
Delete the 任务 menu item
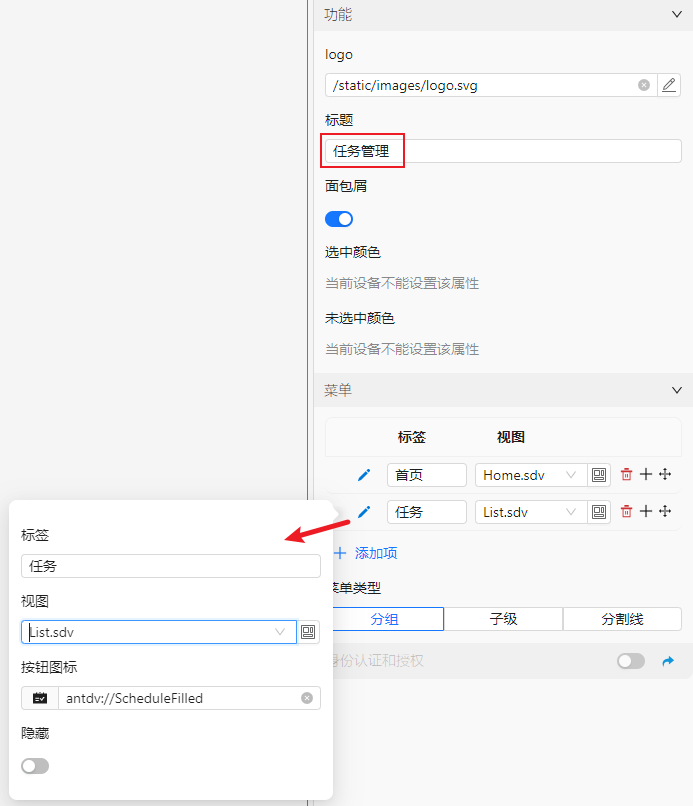click(627, 511)
